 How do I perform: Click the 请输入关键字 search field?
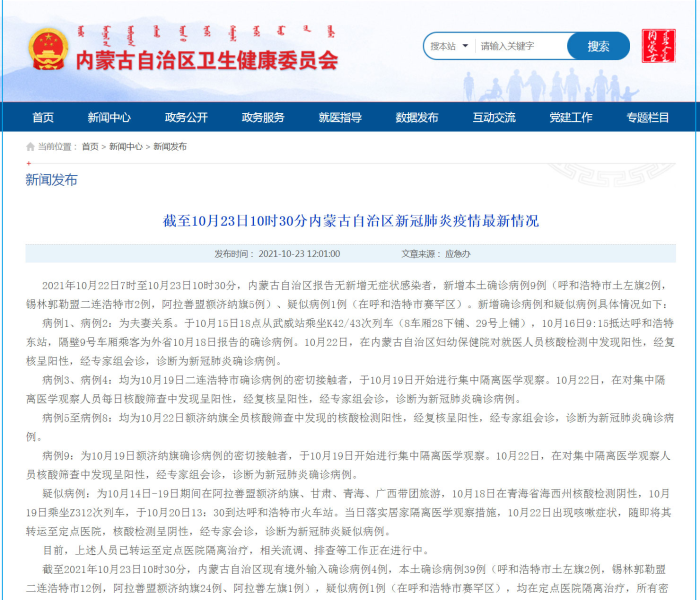520,46
